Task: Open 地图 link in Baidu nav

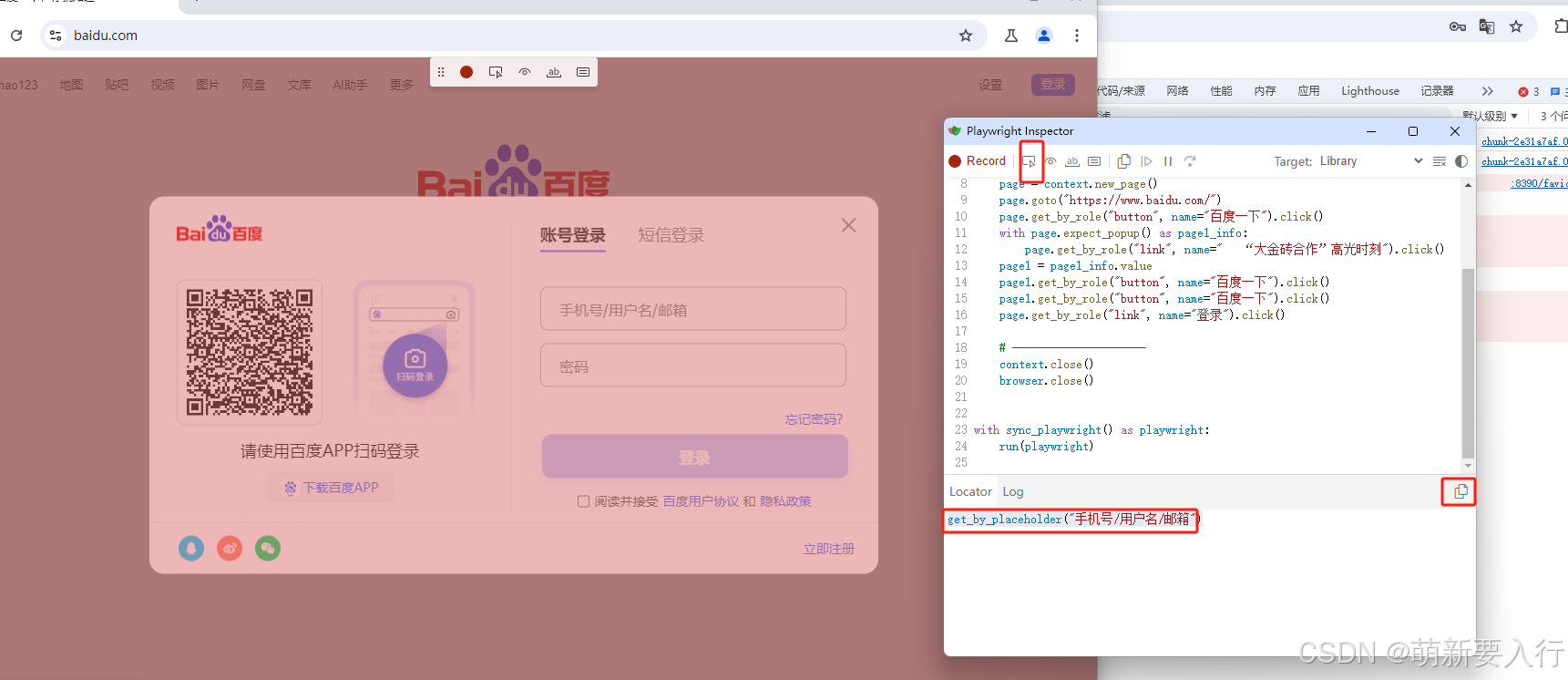Action: [71, 85]
